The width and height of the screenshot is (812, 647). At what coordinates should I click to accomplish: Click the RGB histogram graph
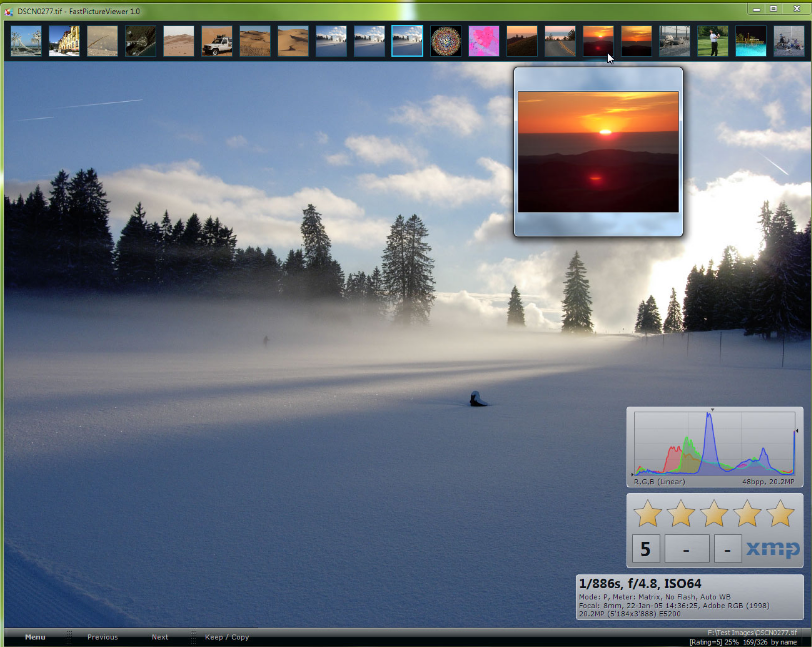pyautogui.click(x=714, y=442)
